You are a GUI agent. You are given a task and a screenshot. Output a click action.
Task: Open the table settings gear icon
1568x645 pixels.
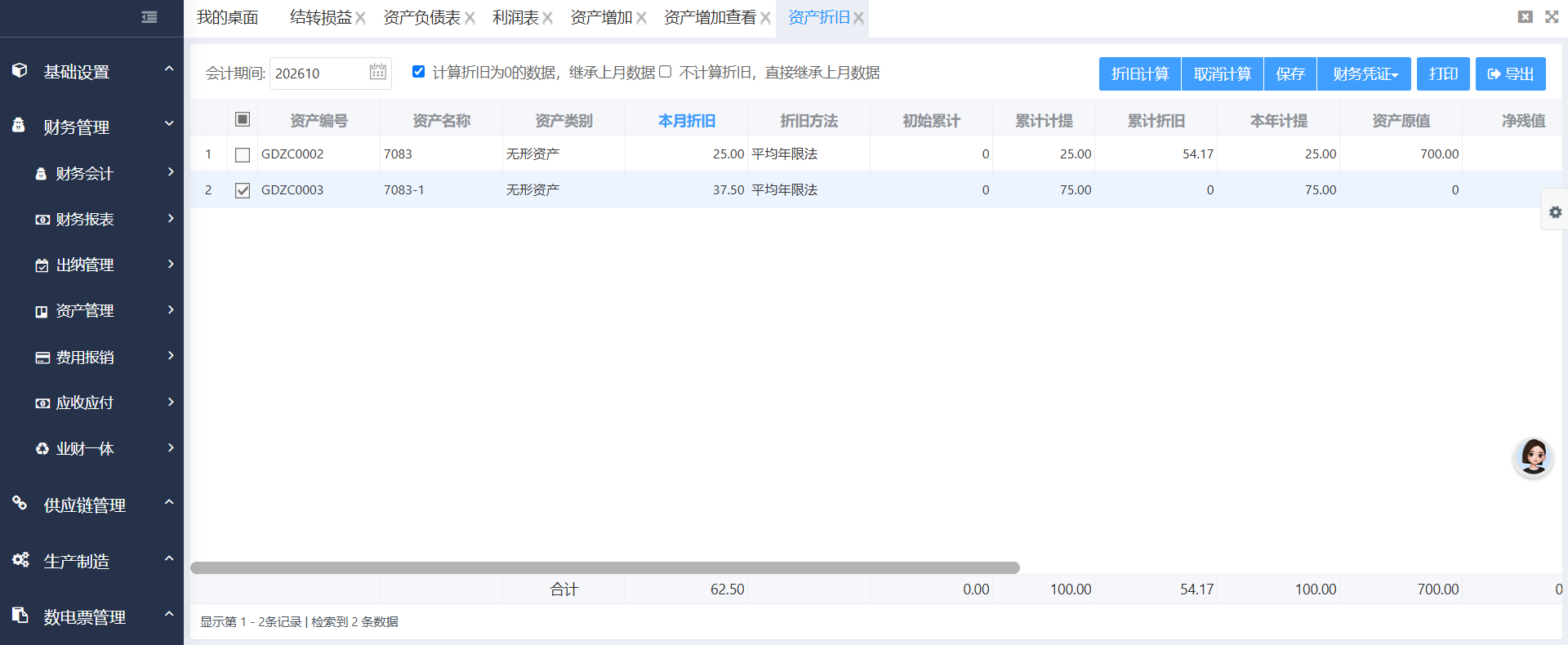click(1555, 212)
